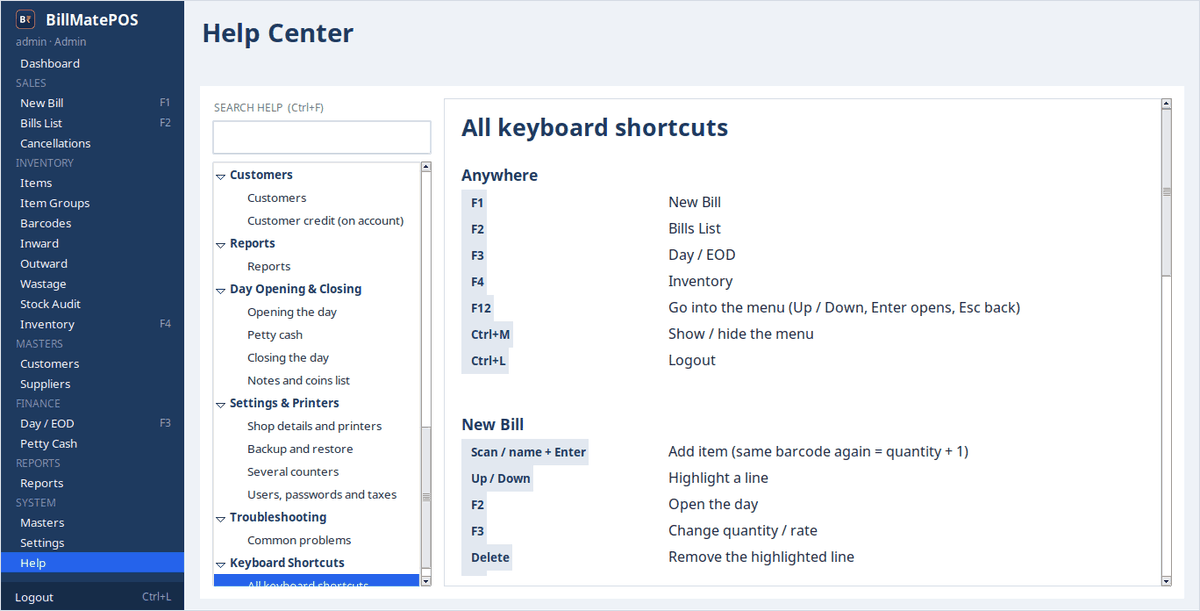Click the Help Center page title
Screen dimensions: 1200x611
point(278,33)
